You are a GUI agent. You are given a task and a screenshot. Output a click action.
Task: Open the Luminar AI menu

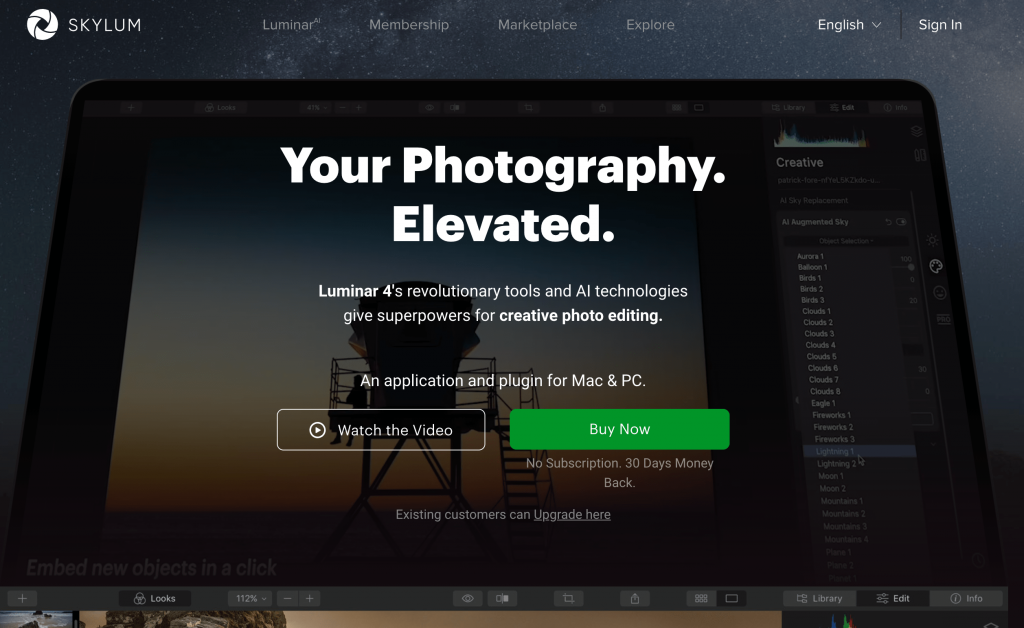pyautogui.click(x=291, y=25)
